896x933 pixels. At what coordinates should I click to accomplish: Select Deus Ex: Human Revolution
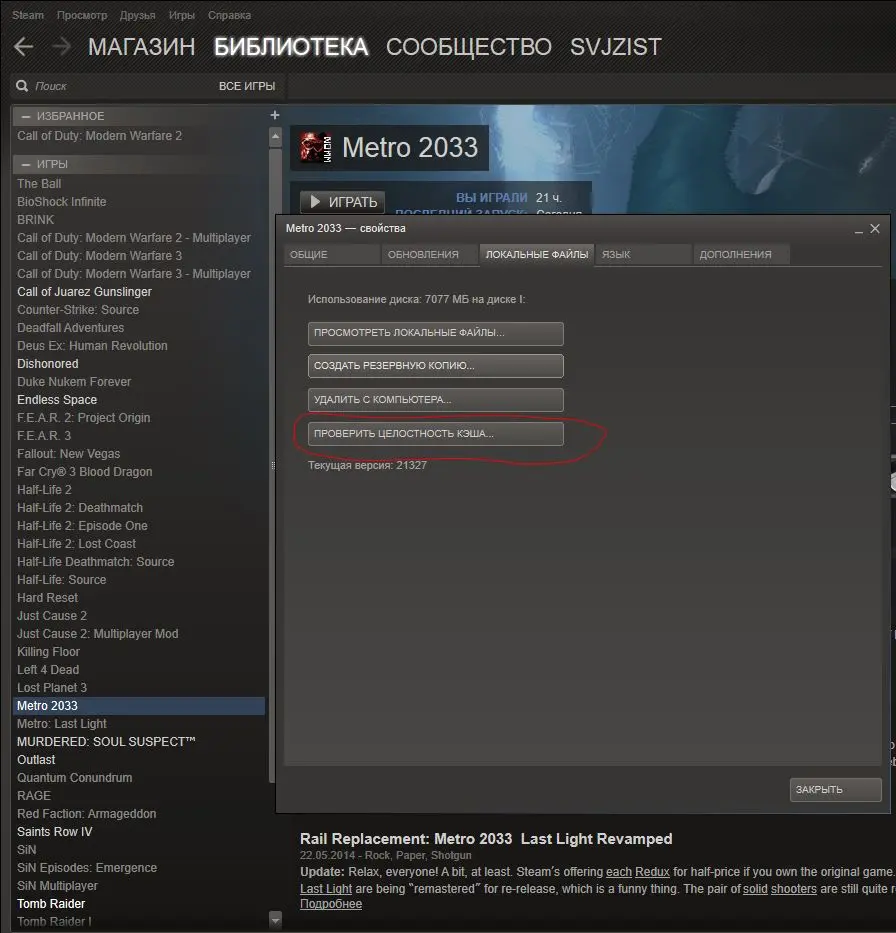tap(92, 346)
